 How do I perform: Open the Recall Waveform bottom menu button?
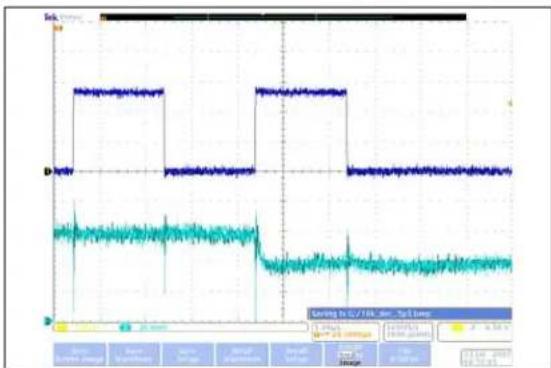tap(242, 355)
